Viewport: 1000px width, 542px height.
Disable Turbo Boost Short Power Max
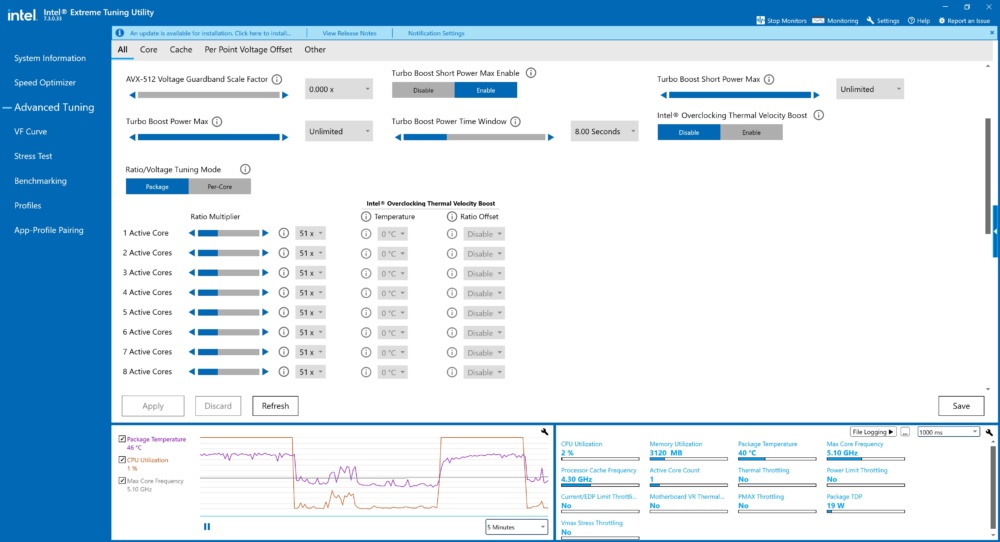[x=423, y=91]
